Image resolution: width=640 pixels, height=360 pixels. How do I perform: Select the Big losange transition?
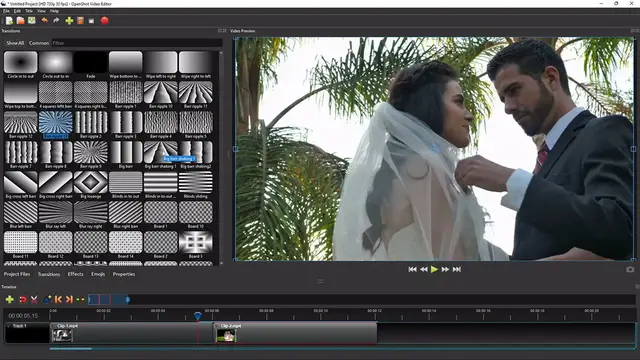coord(91,185)
